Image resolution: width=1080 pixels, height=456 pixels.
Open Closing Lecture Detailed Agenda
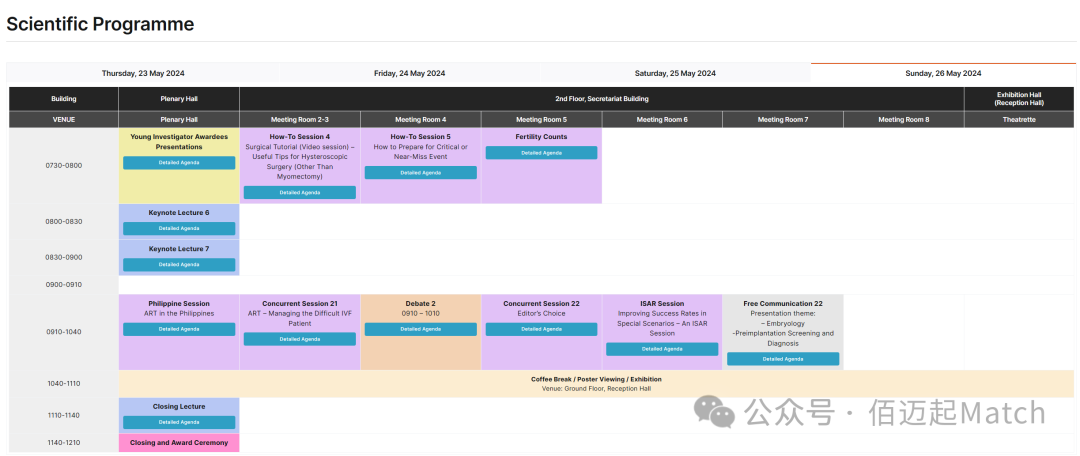point(179,422)
